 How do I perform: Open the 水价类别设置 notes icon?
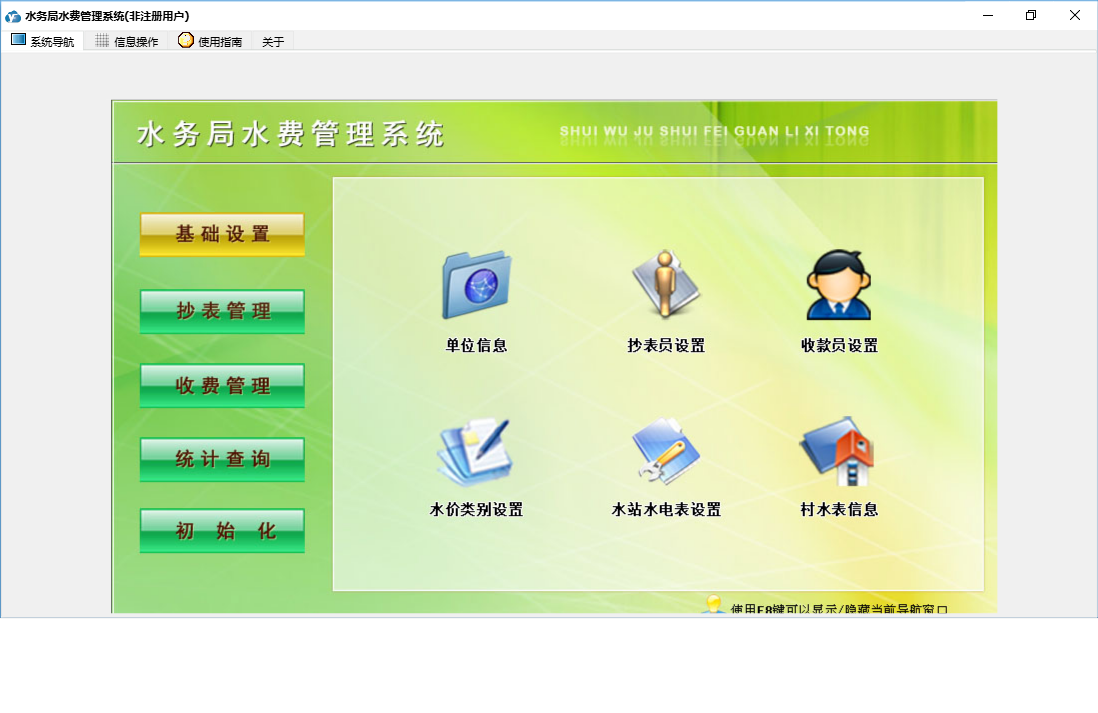[x=475, y=452]
